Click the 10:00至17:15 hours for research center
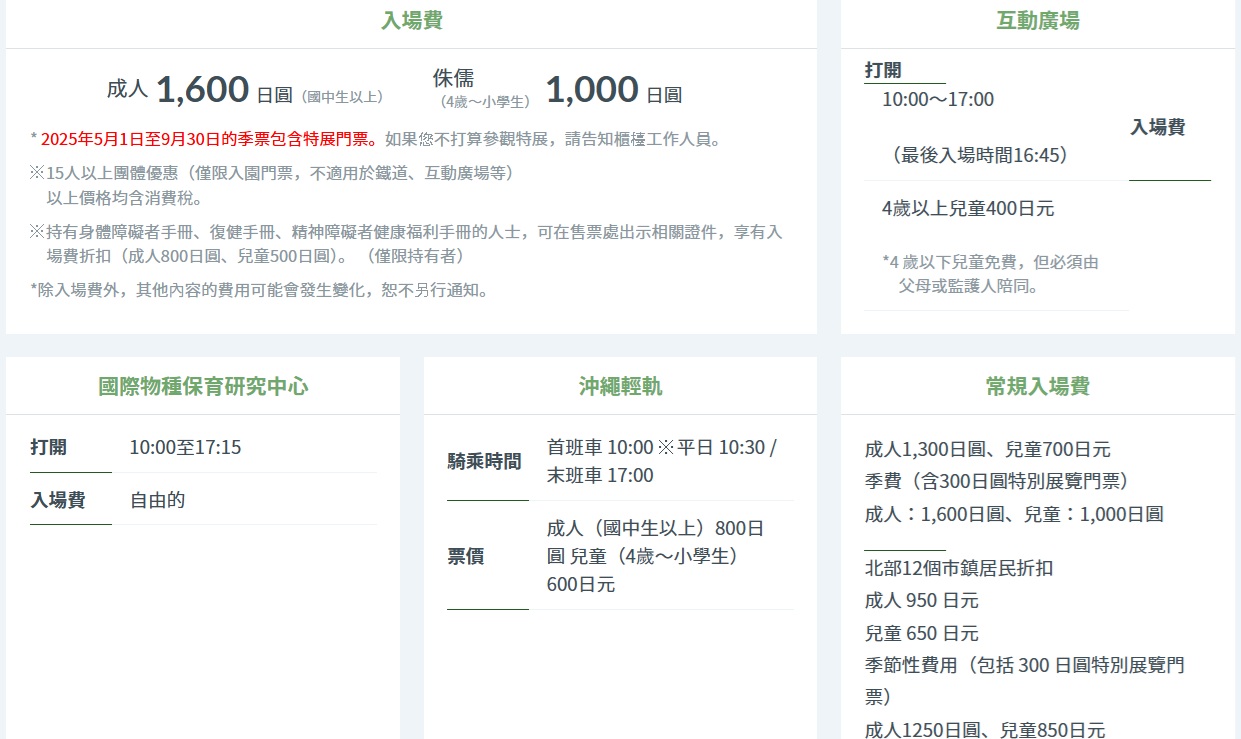This screenshot has height=739, width=1241. [185, 447]
